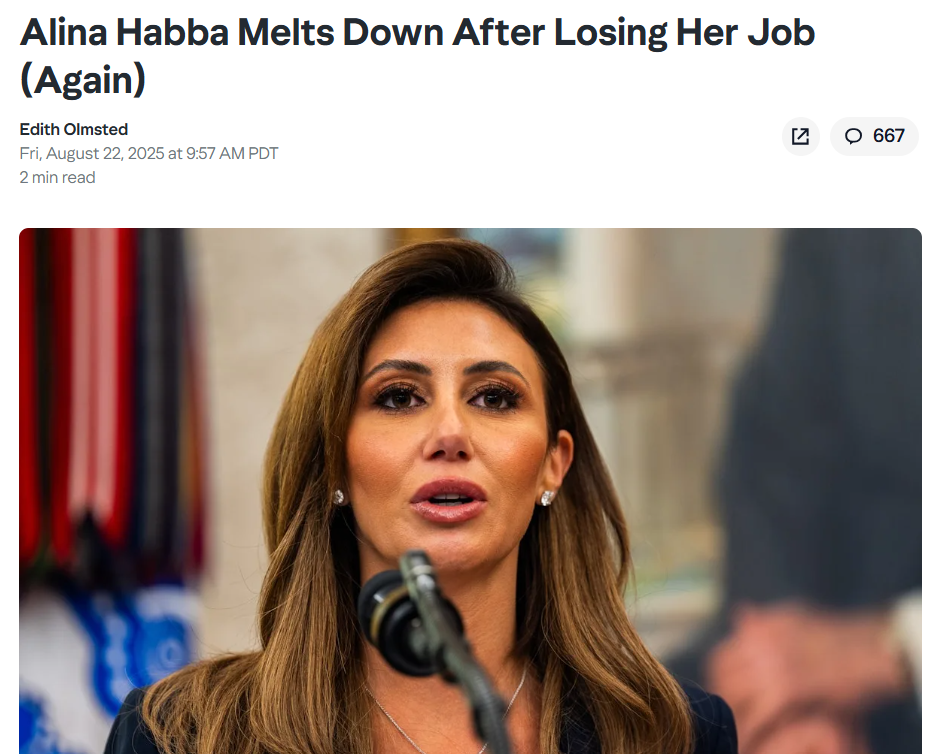Click the comment speech bubble icon
Viewport: 934px width, 754px height.
(x=853, y=136)
